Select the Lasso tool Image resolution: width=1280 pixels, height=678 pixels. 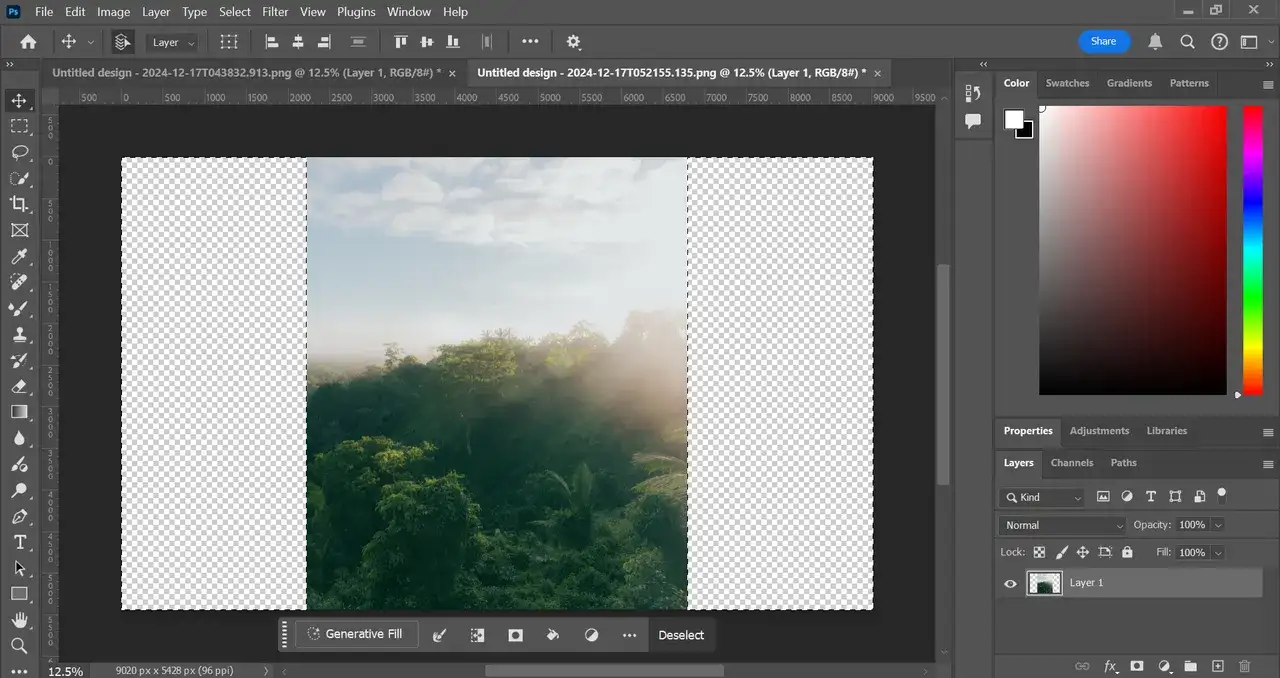coord(19,152)
